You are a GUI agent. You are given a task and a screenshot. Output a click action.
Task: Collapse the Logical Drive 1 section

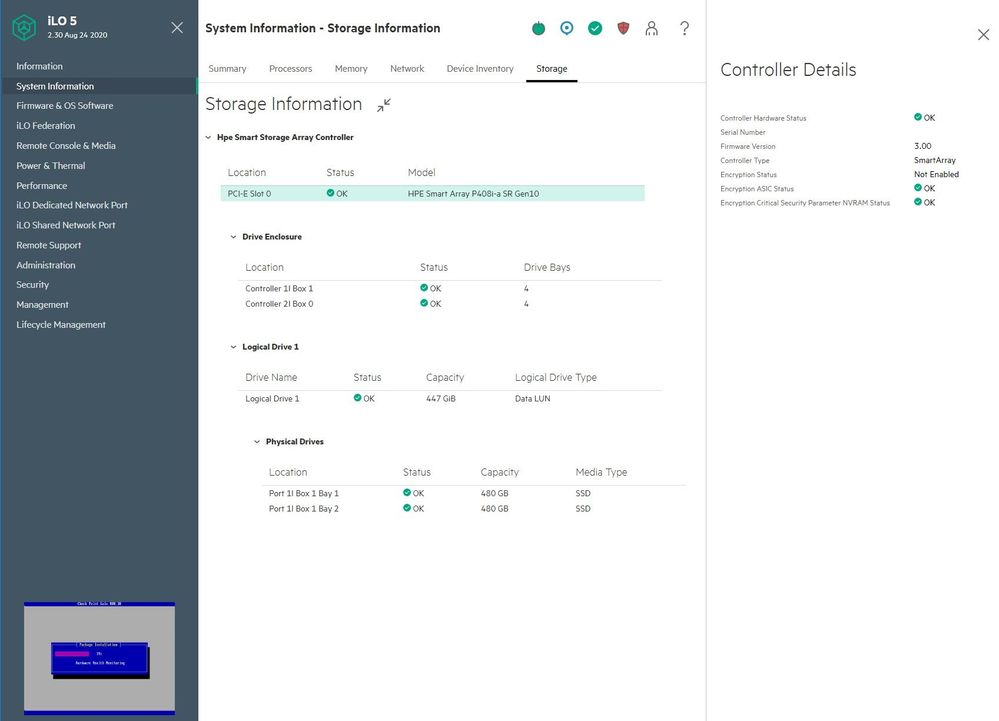234,347
